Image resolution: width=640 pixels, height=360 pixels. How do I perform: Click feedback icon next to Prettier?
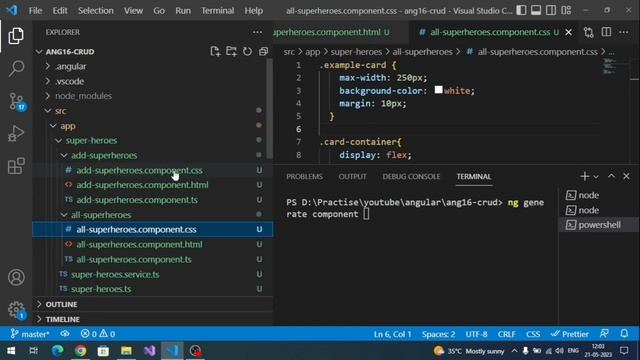[604, 334]
